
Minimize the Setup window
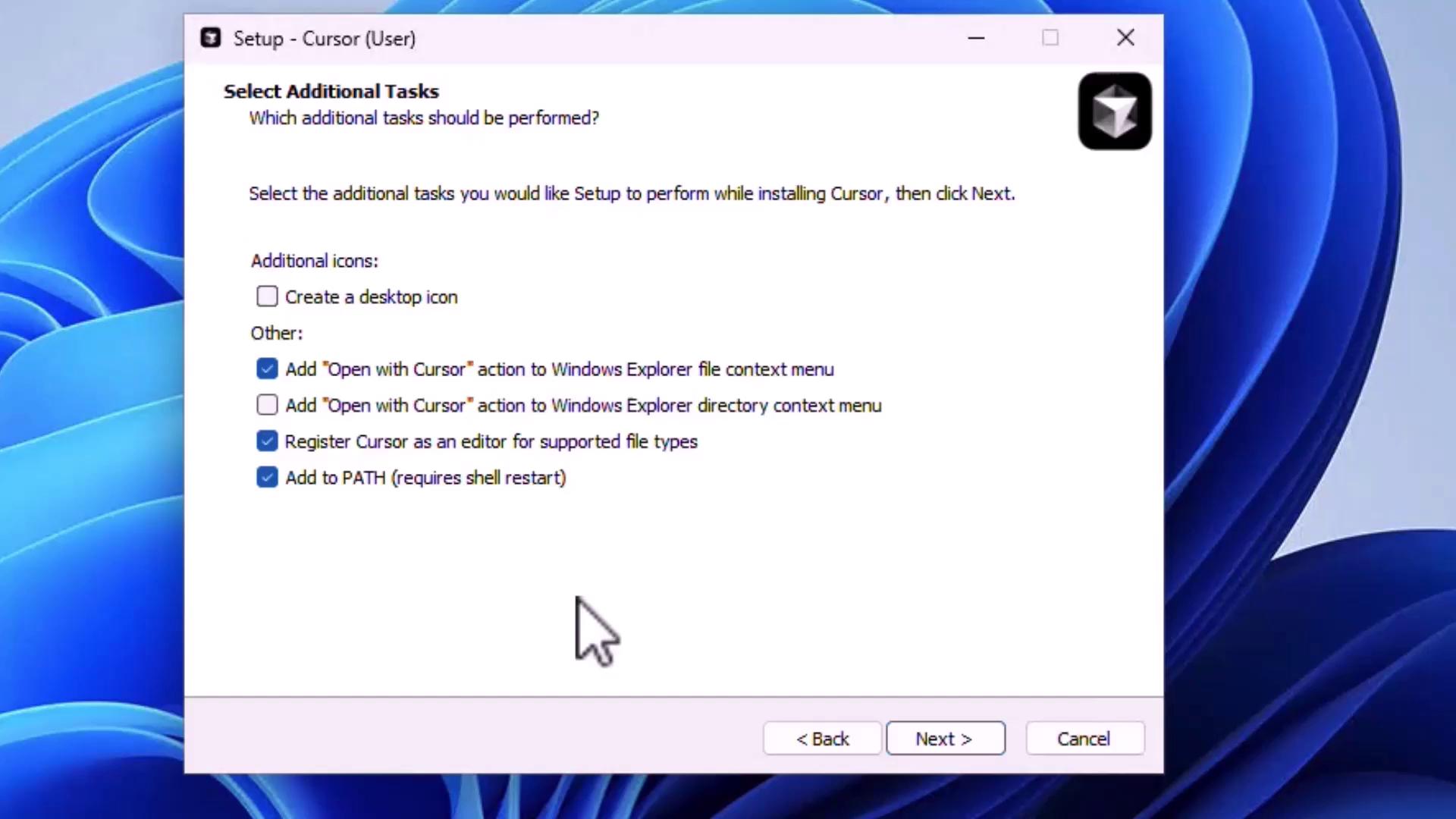coord(976,38)
